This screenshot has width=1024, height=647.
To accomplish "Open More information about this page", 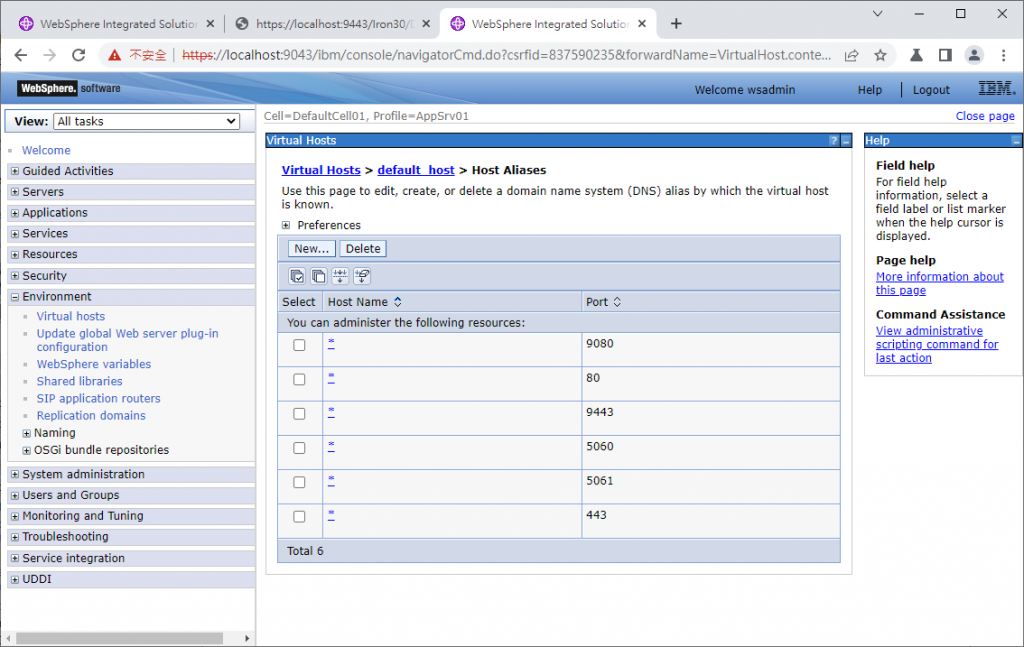I will click(939, 283).
